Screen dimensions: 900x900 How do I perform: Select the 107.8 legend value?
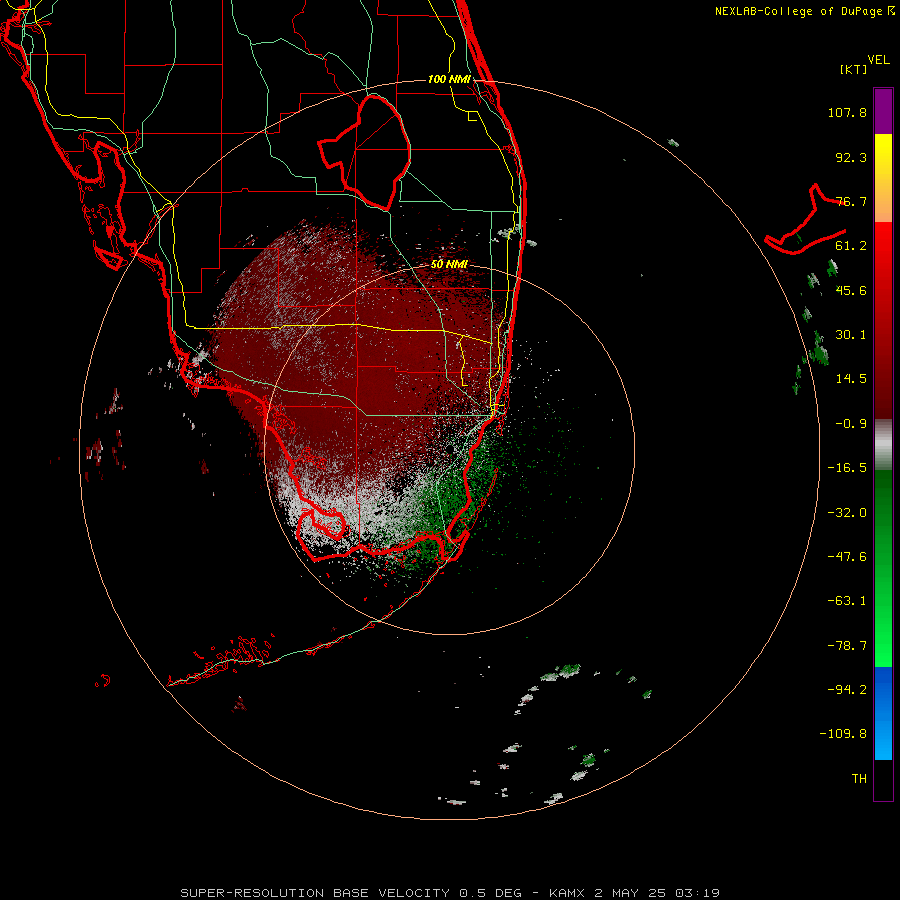[847, 112]
